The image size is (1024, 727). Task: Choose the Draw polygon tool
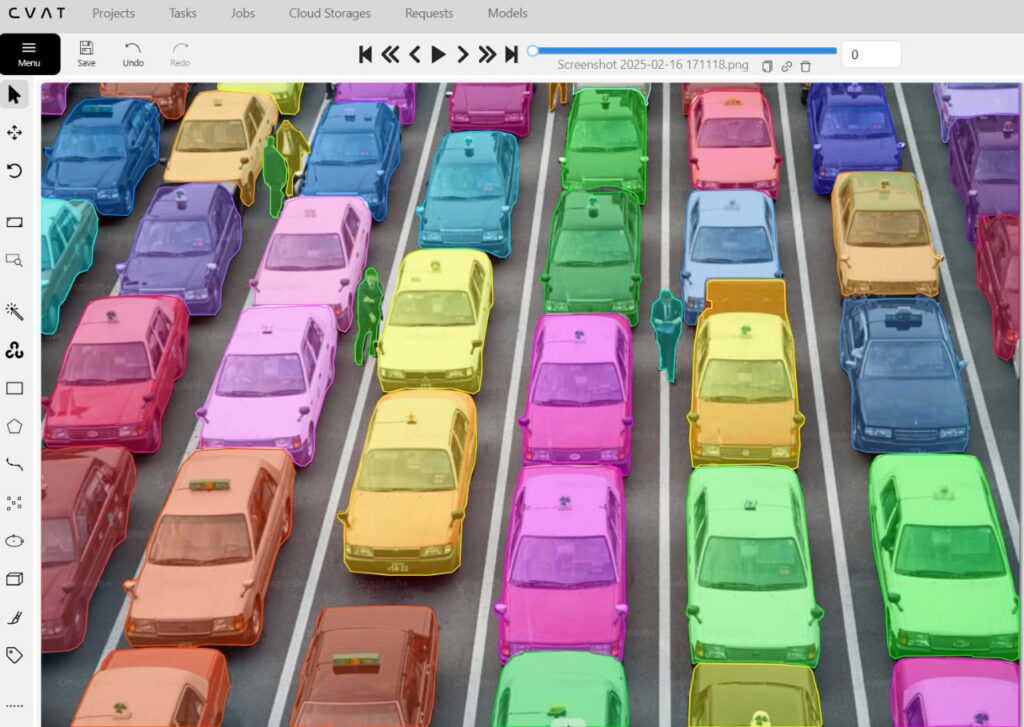coord(14,427)
